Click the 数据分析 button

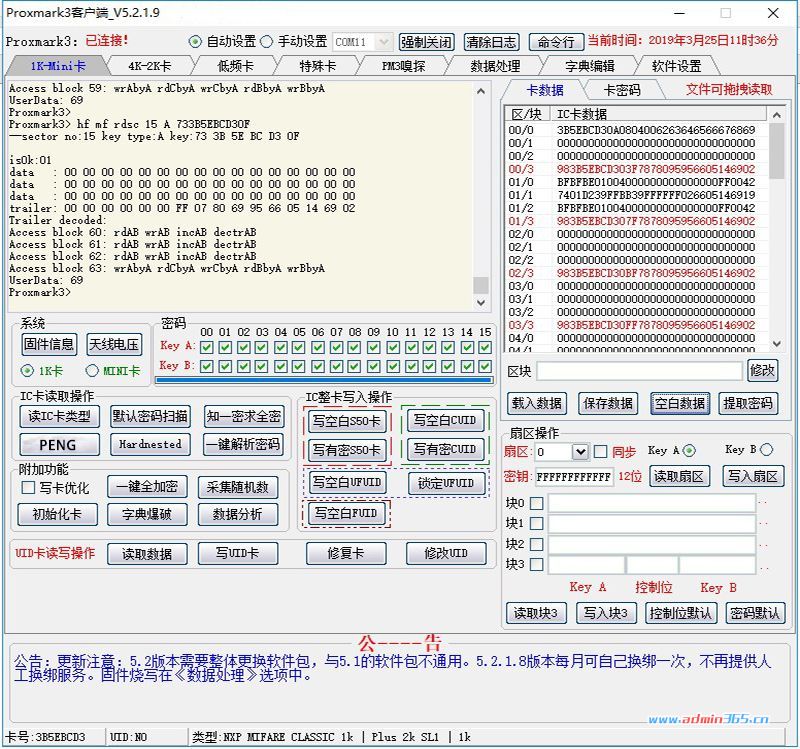pos(238,514)
